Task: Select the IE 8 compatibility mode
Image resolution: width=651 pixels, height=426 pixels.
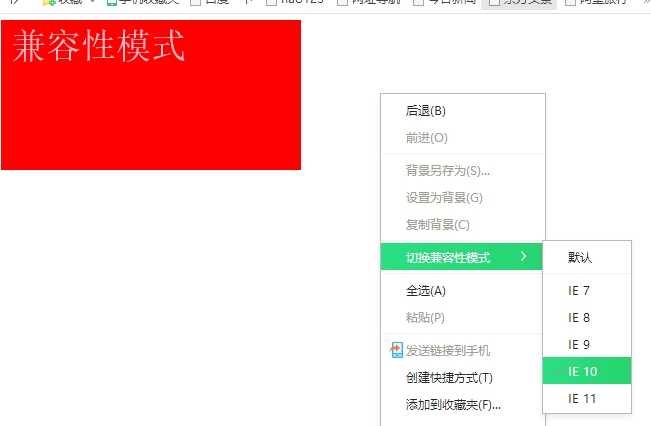Action: tap(587, 318)
